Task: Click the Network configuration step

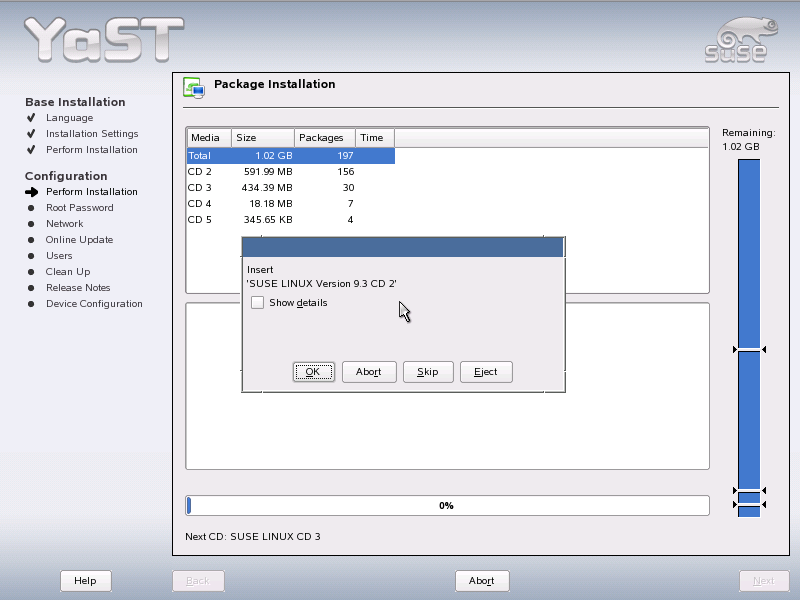Action: pos(64,223)
